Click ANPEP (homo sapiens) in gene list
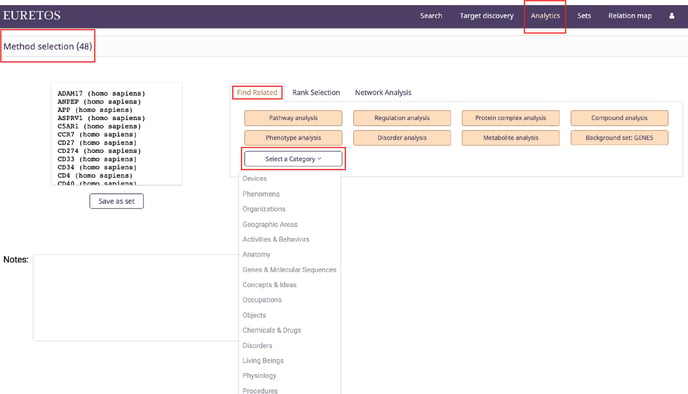The image size is (688, 394). [99, 102]
